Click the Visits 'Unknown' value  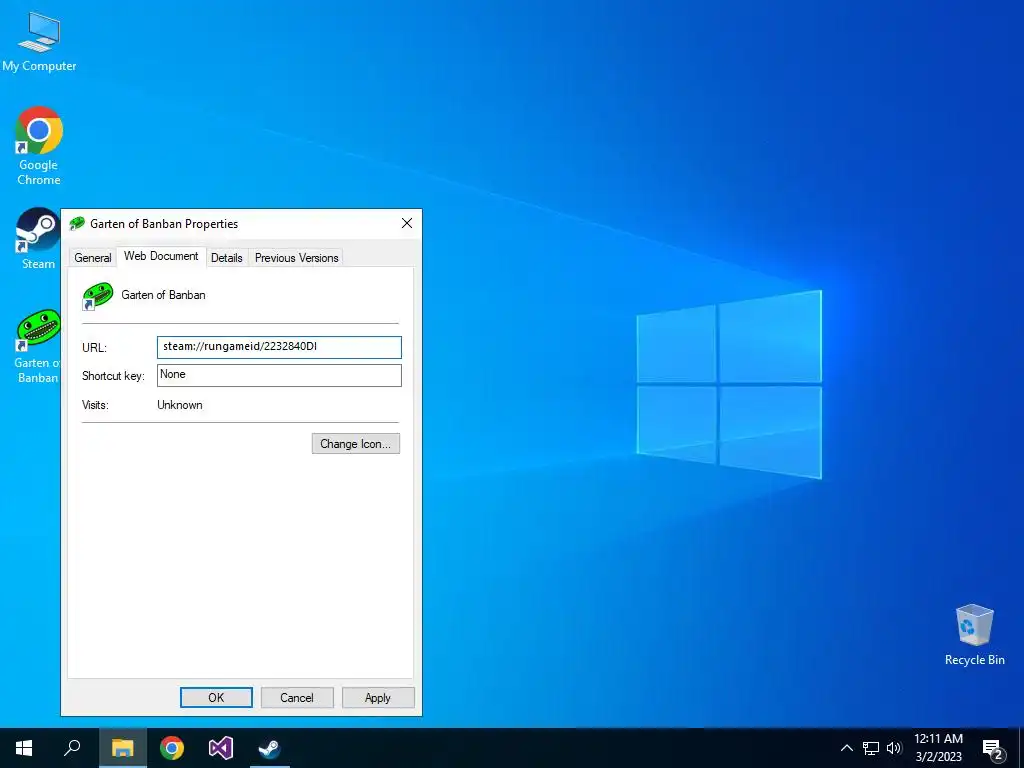tap(180, 405)
